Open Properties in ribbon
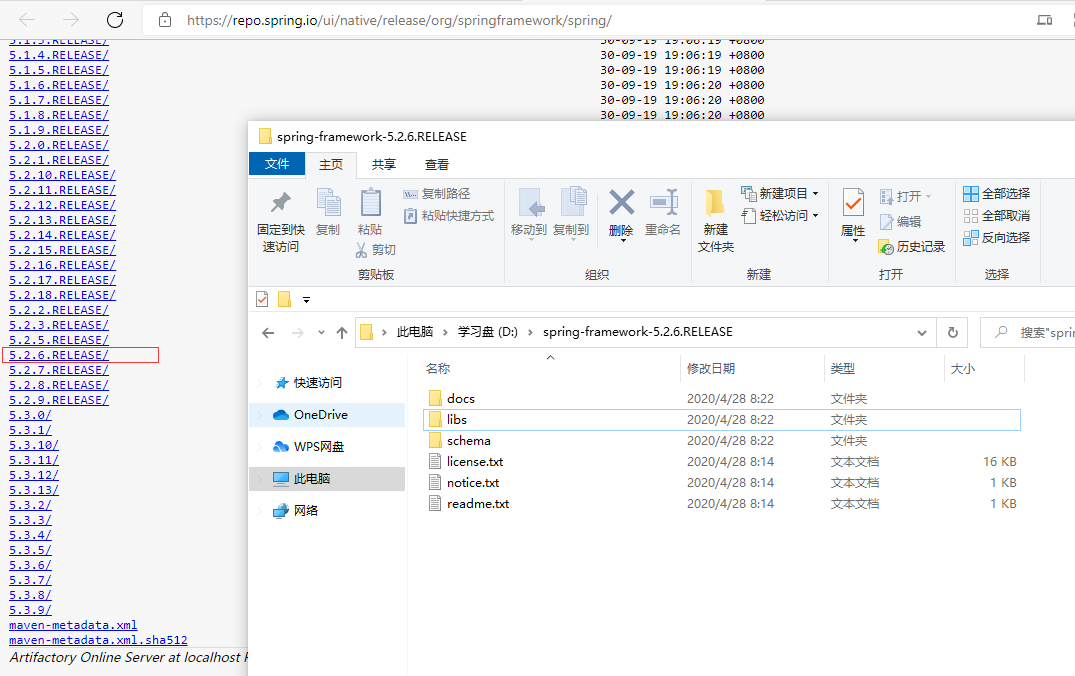The height and width of the screenshot is (676, 1075). point(853,214)
